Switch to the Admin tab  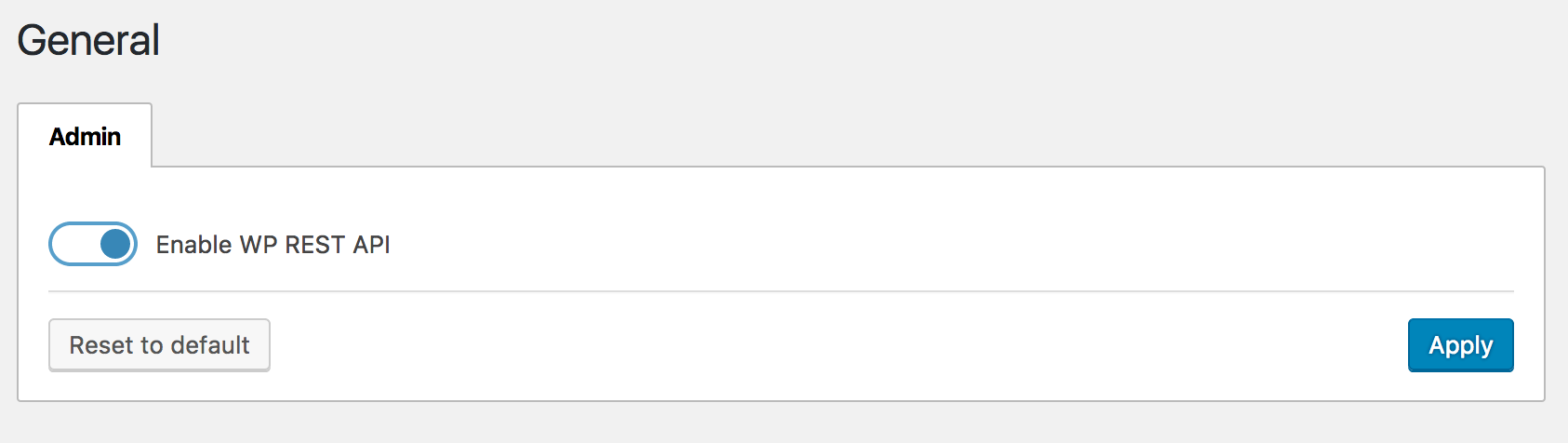(x=85, y=136)
